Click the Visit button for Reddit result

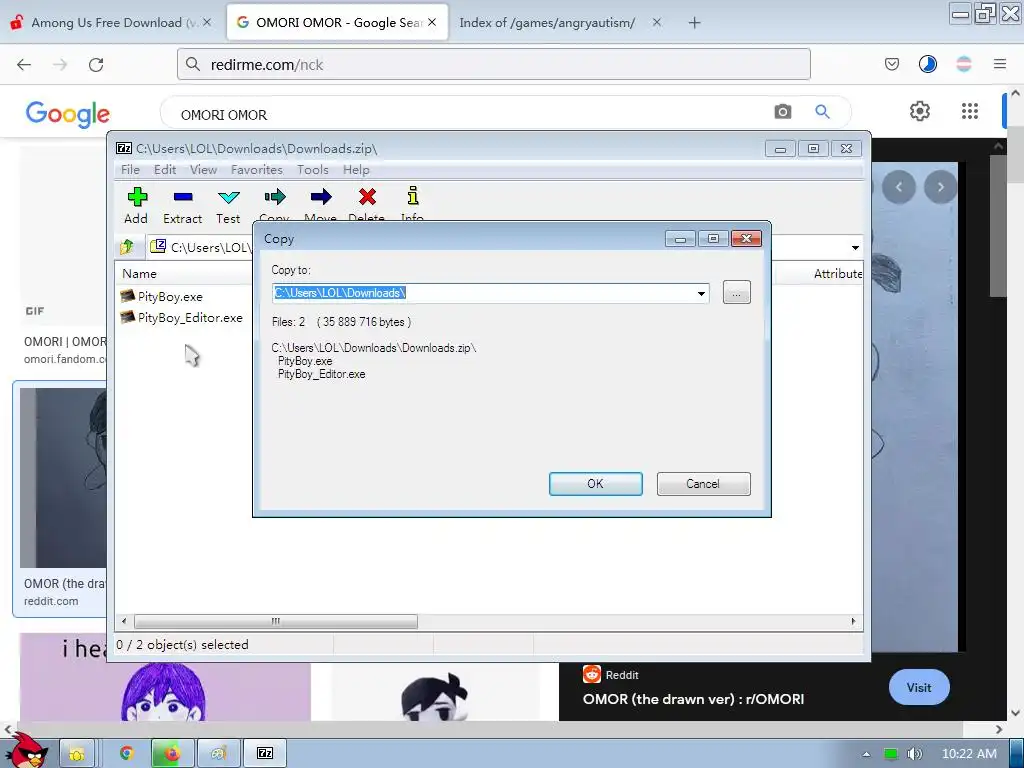919,687
